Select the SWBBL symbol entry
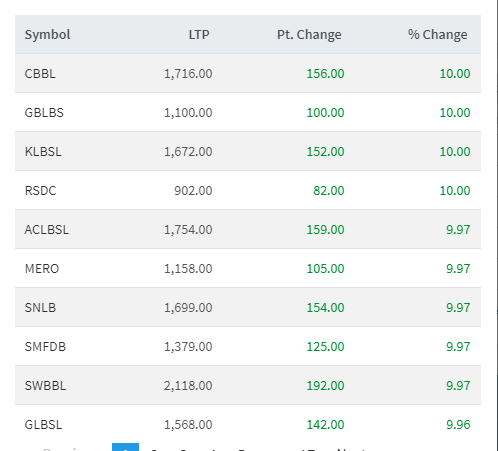The height and width of the screenshot is (451, 498). [45, 386]
